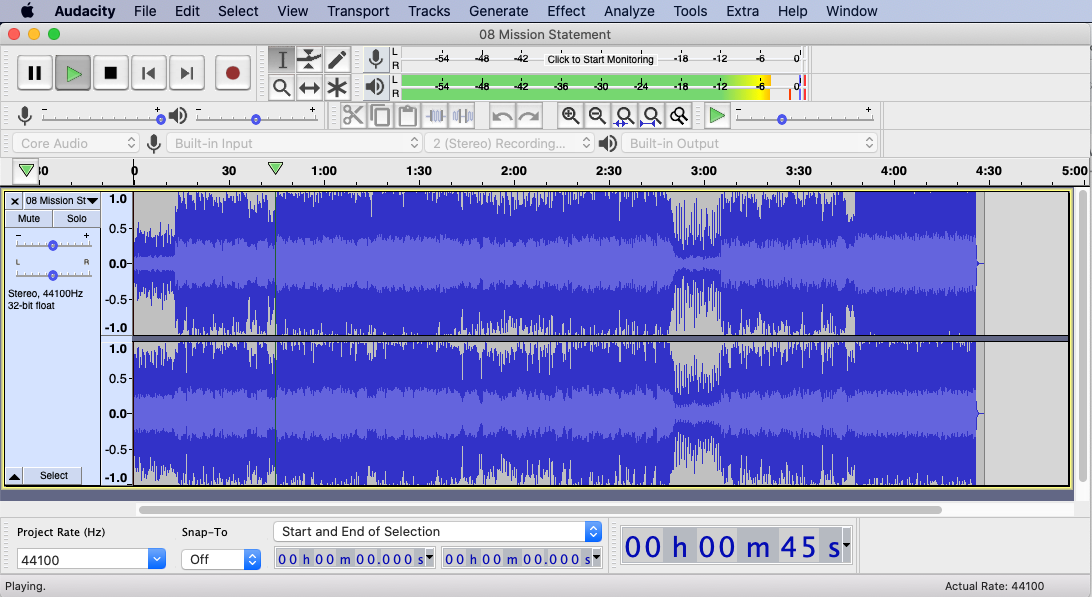Click the Zoom In toolbar button
The image size is (1092, 597).
(570, 116)
